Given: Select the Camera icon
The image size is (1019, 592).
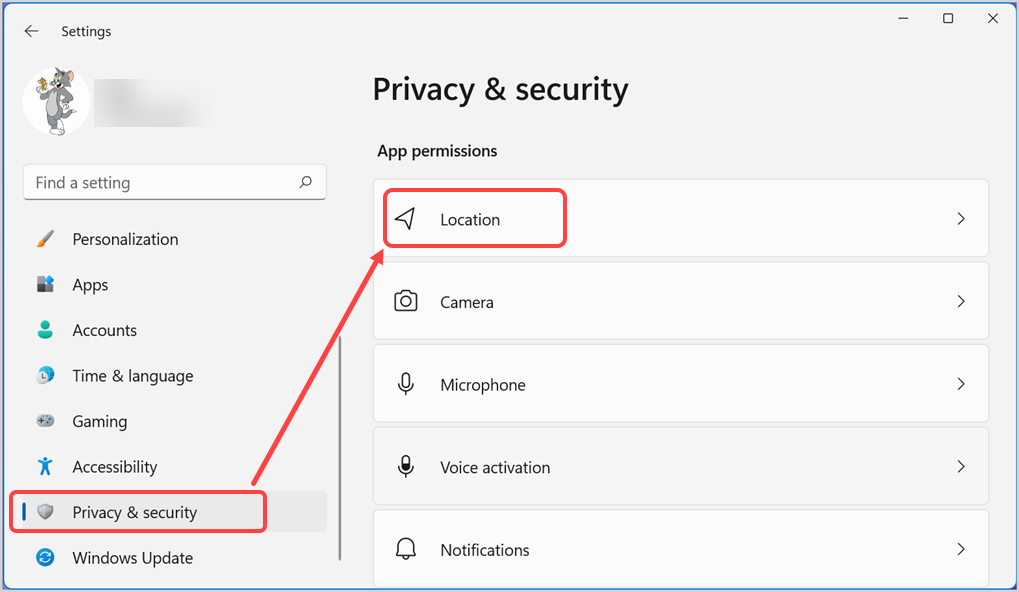Looking at the screenshot, I should (x=407, y=301).
